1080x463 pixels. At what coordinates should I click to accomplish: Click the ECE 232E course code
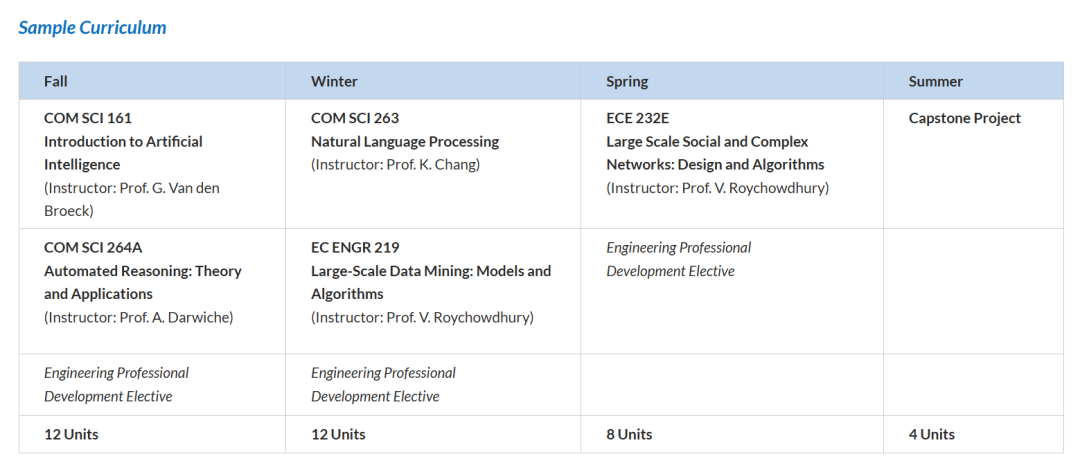[x=637, y=118]
